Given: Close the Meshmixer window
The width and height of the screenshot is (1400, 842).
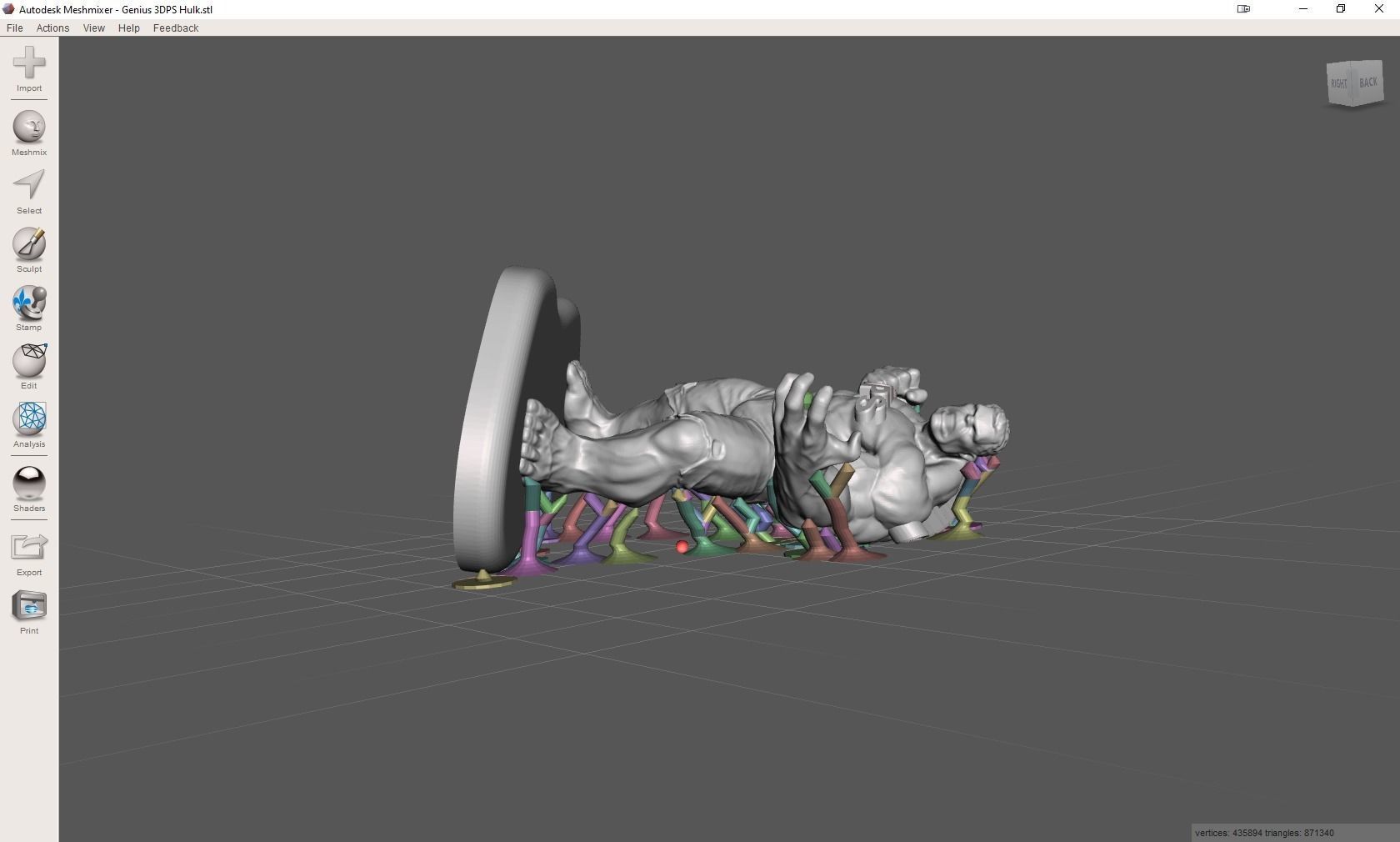Looking at the screenshot, I should (1379, 9).
